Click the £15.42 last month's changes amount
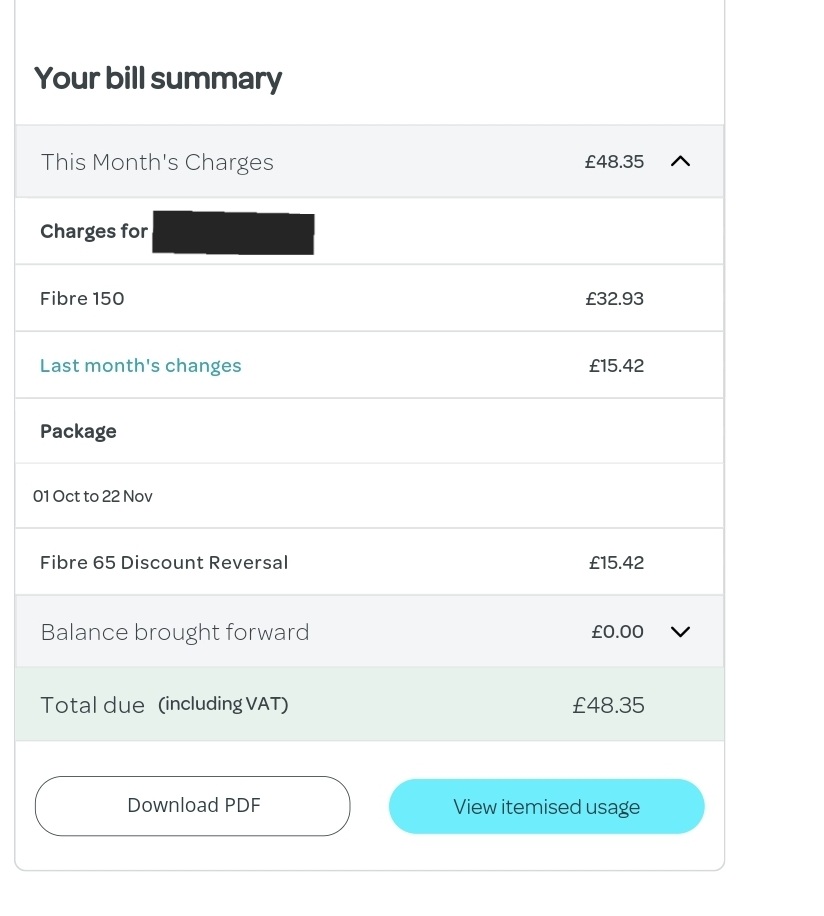Screen dimensions: 824x916 [x=616, y=365]
